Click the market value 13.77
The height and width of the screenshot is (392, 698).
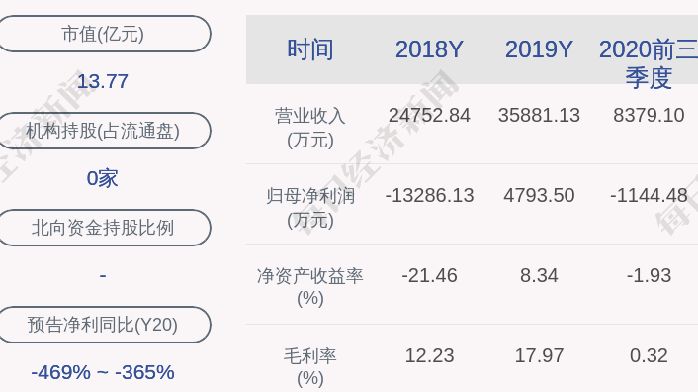[103, 81]
